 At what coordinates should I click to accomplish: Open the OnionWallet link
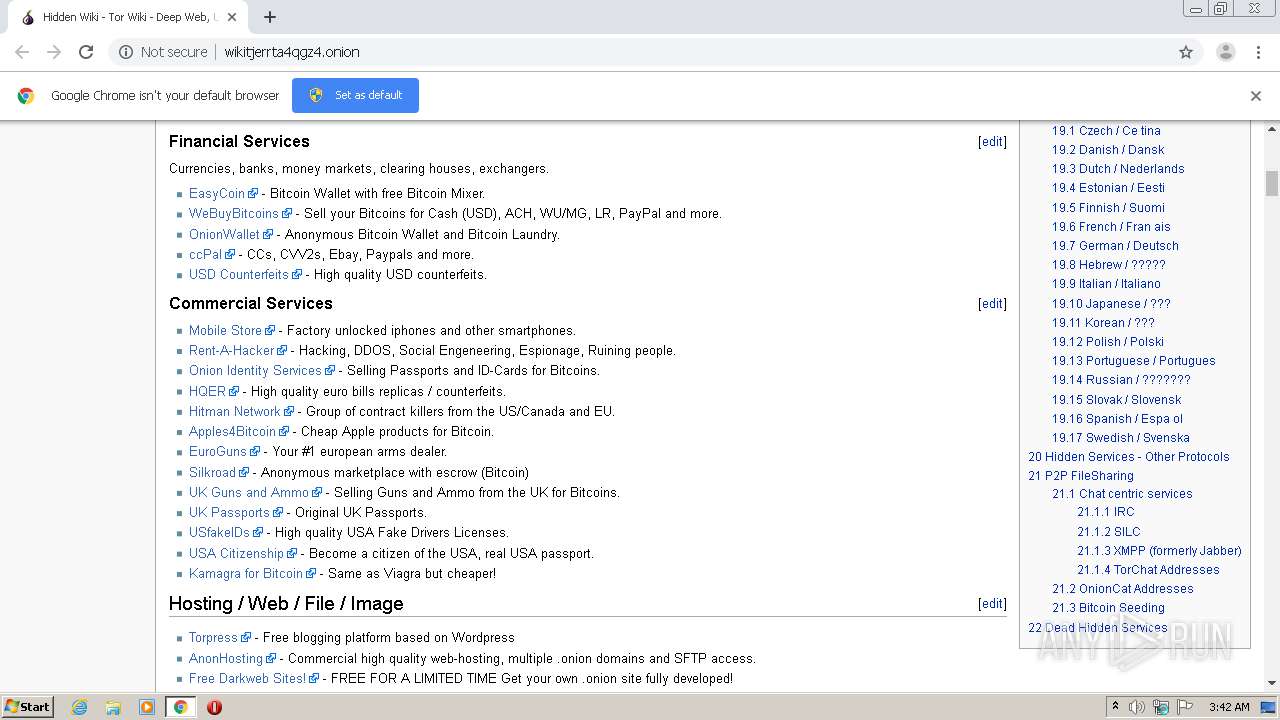[x=224, y=235]
